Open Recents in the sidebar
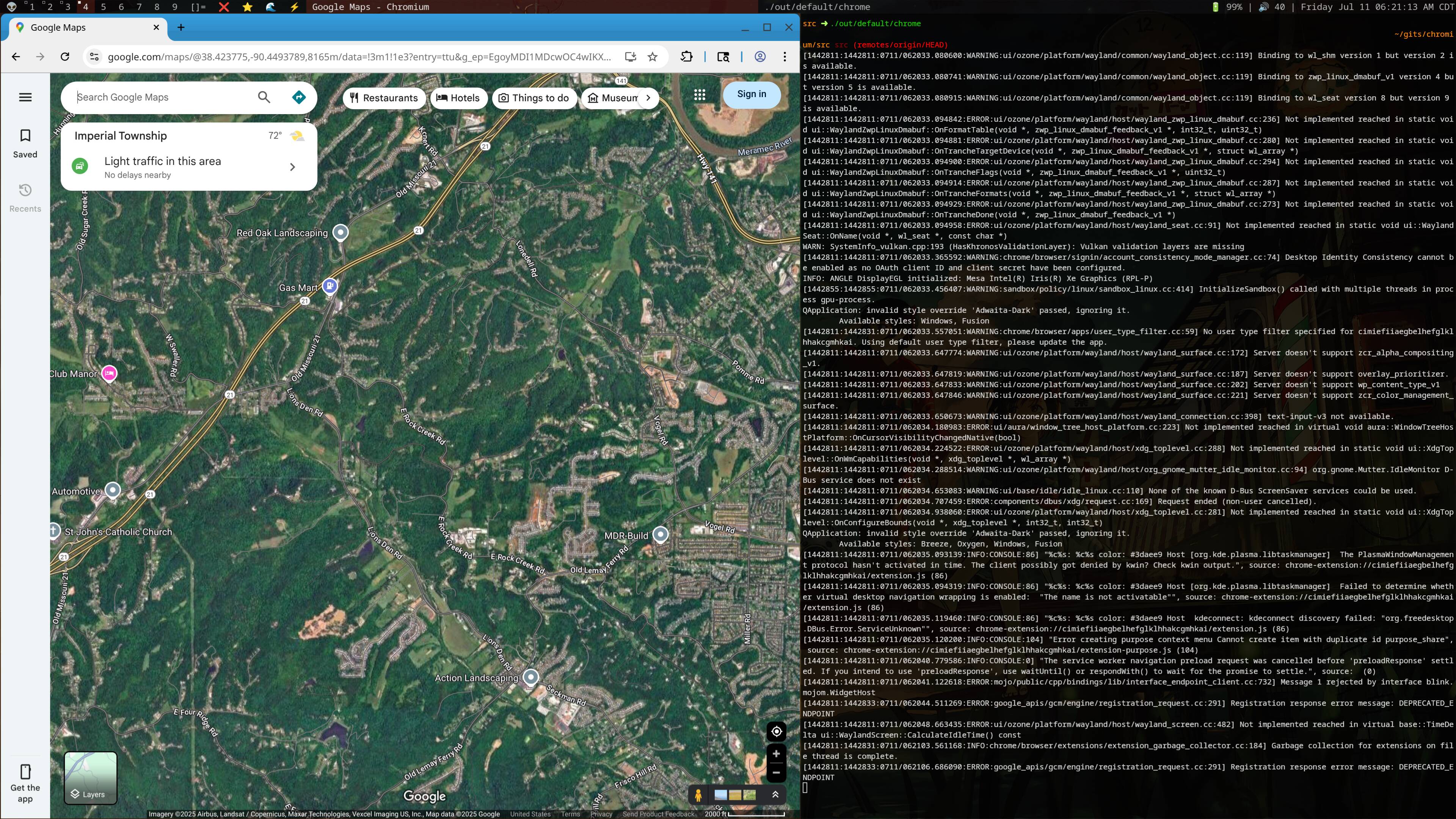1456x819 pixels. tap(25, 198)
